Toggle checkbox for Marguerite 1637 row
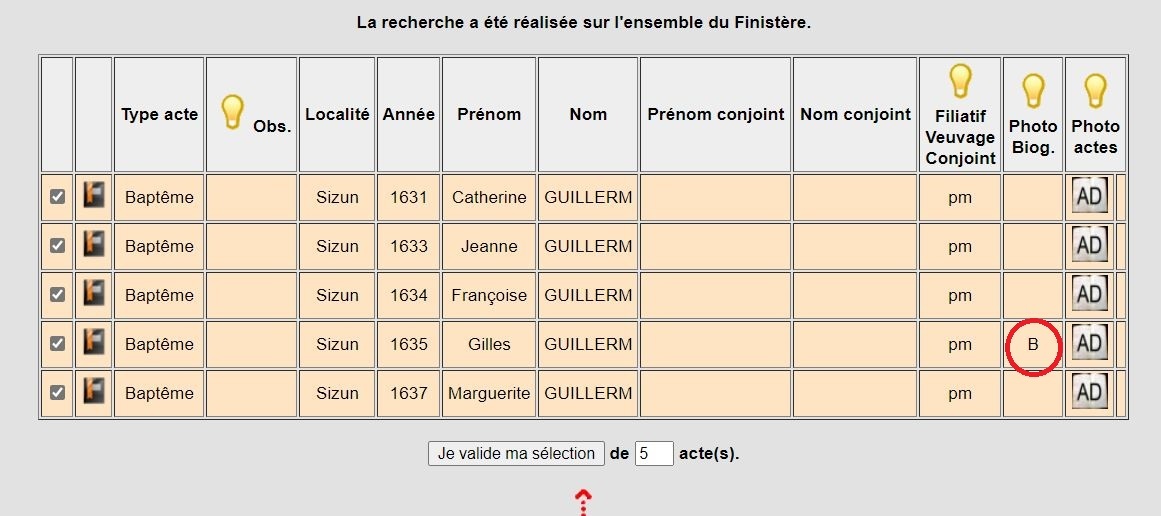The width and height of the screenshot is (1161, 516). pyautogui.click(x=57, y=393)
